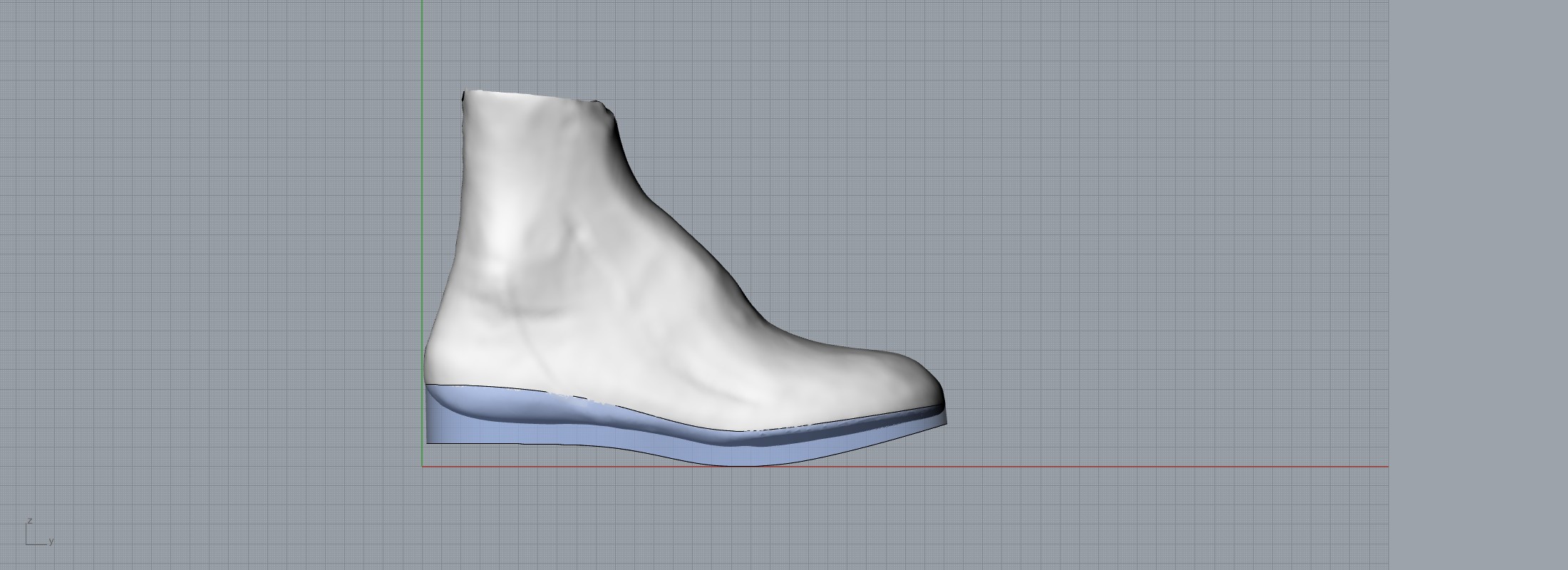Click sole's lowest point touching red axis
The width and height of the screenshot is (1568, 570).
click(x=741, y=465)
